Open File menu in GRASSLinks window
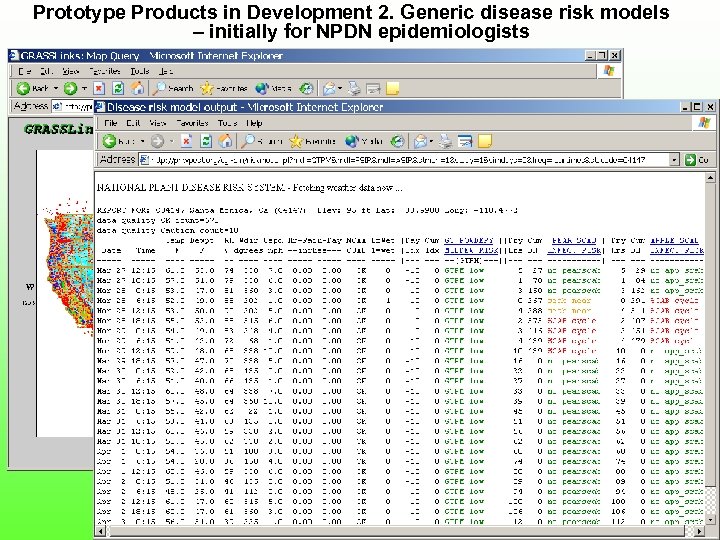The height and width of the screenshot is (540, 720). [x=24, y=71]
